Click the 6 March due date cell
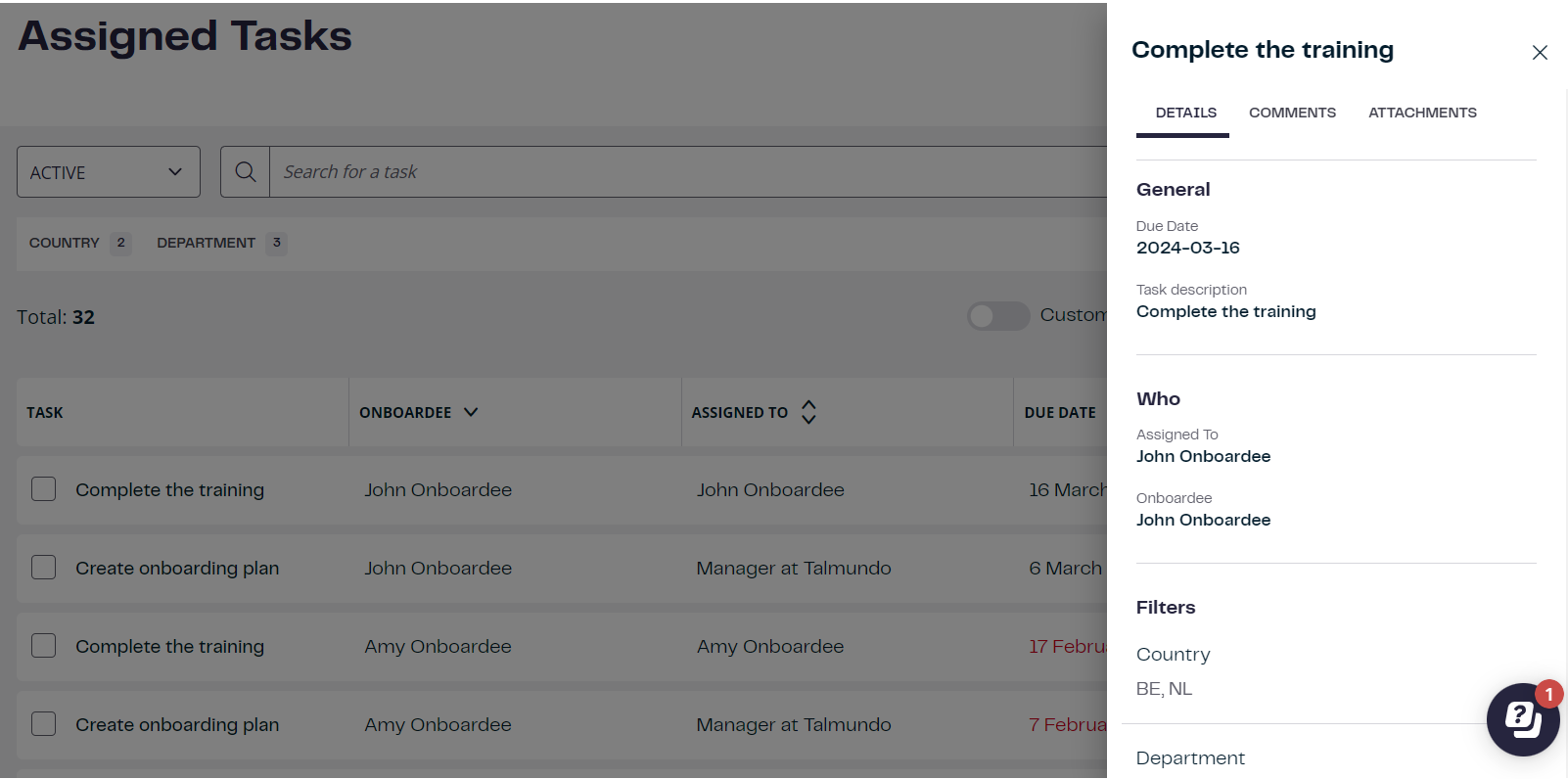This screenshot has width=1568, height=779. [x=1065, y=569]
